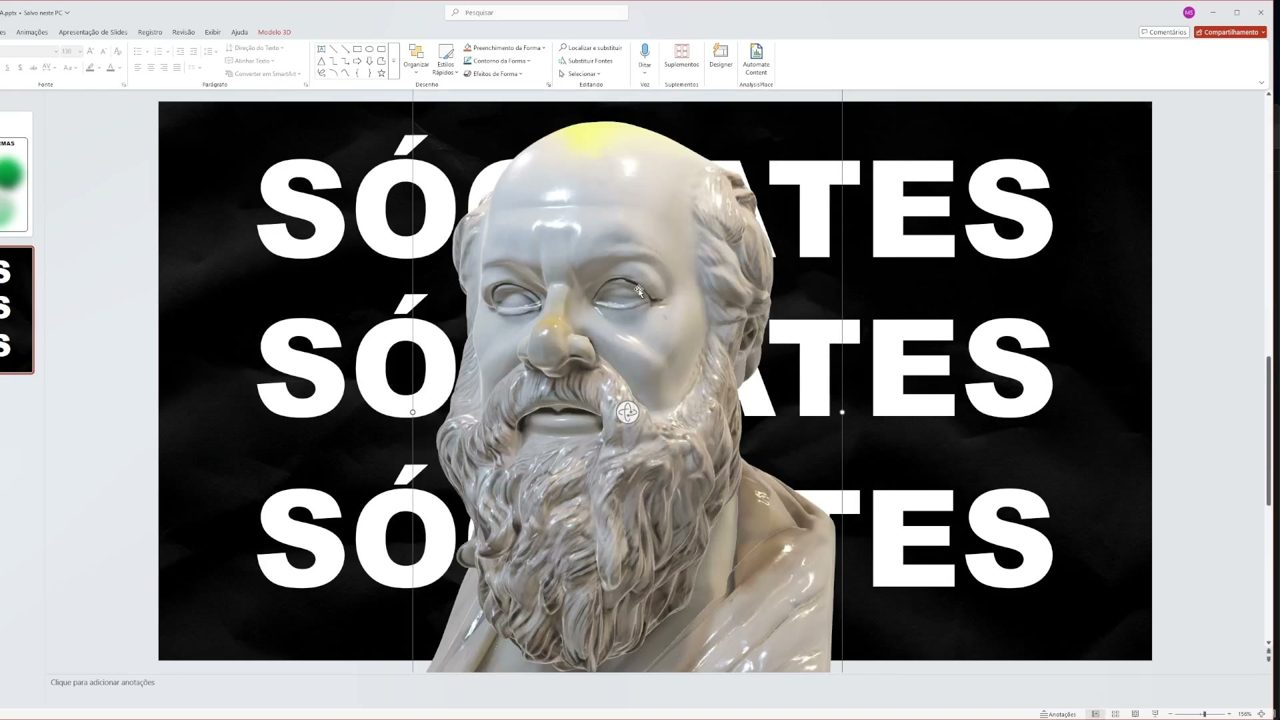Screen dimensions: 1280x720
Task: Toggle the Anotações notes pane
Action: click(1058, 714)
